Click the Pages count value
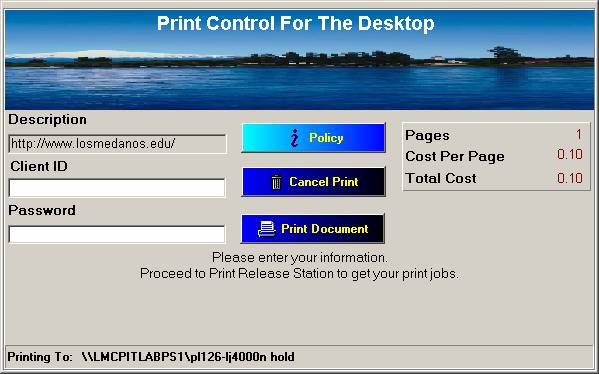Viewport: 599px width, 374px height. click(x=579, y=134)
